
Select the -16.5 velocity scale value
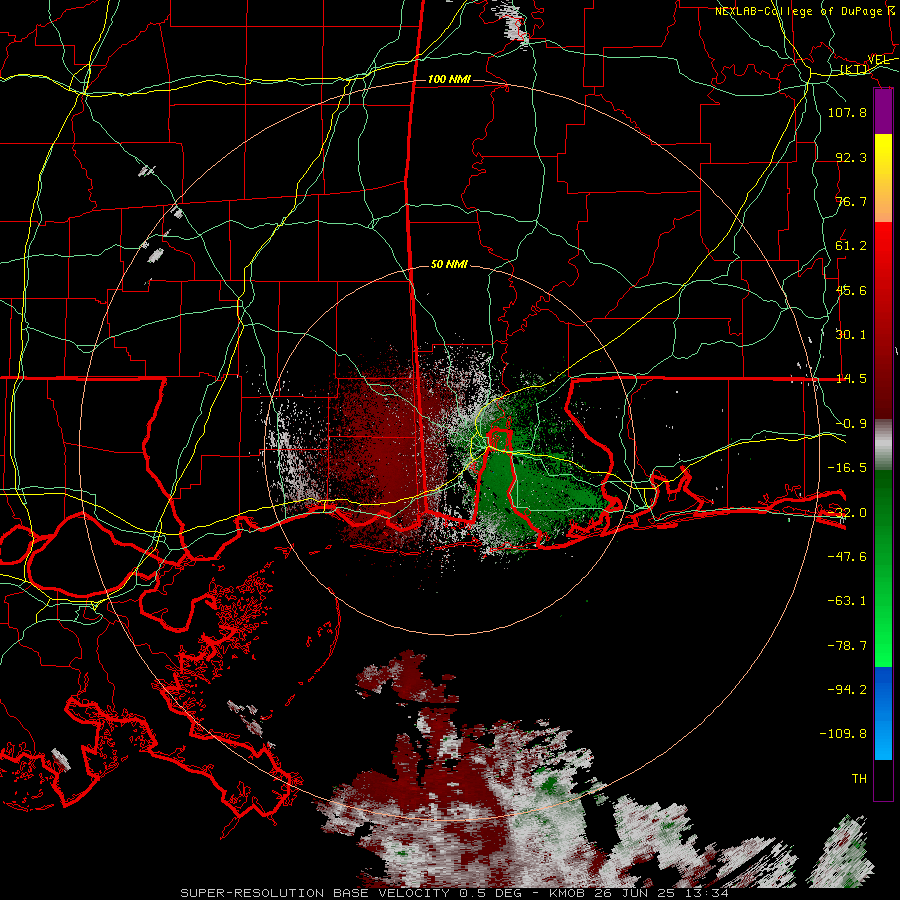847,468
